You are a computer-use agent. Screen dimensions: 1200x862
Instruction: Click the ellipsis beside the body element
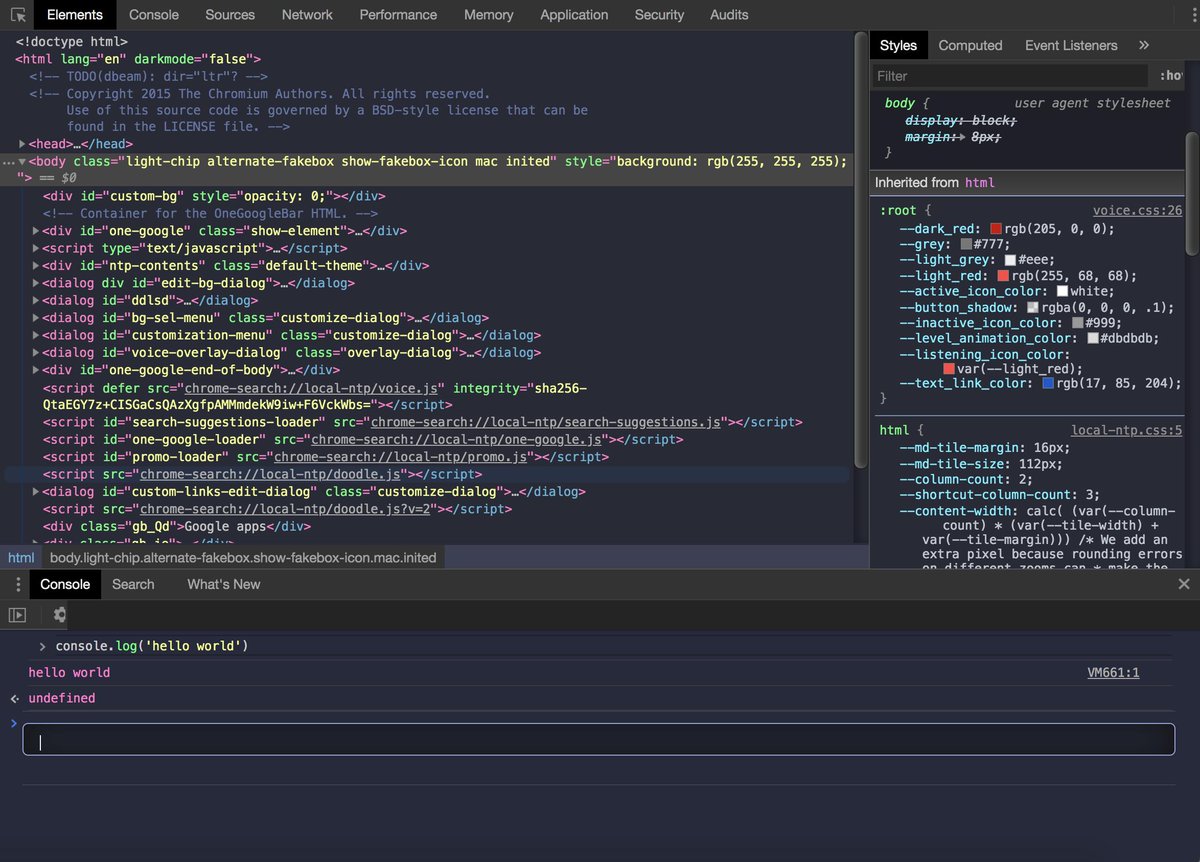coord(9,162)
